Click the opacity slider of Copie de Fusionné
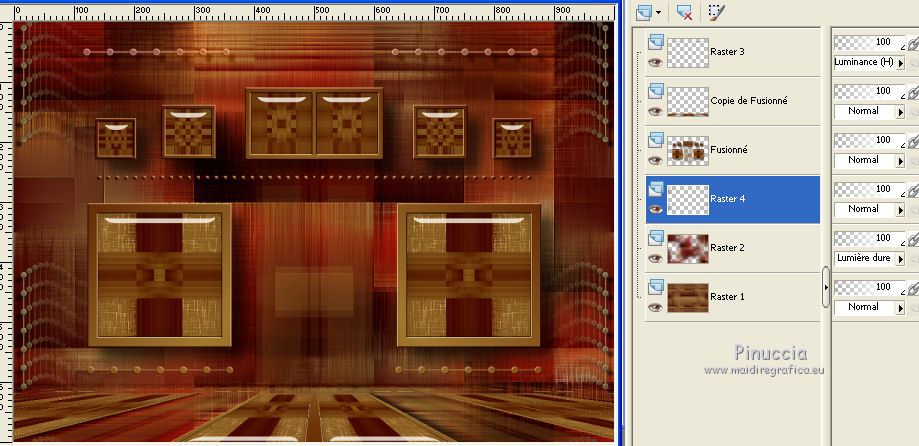This screenshot has height=446, width=919. tap(870, 91)
